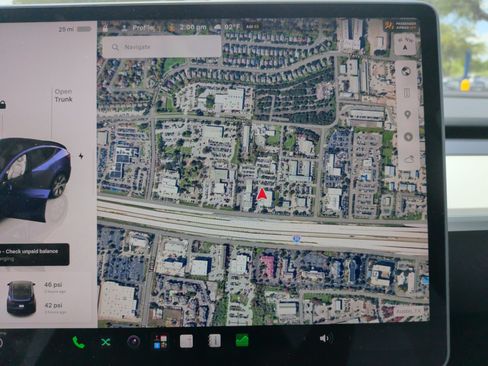
Task: Tap the rear-view car tire pressure thumbnail
Action: pyautogui.click(x=21, y=298)
